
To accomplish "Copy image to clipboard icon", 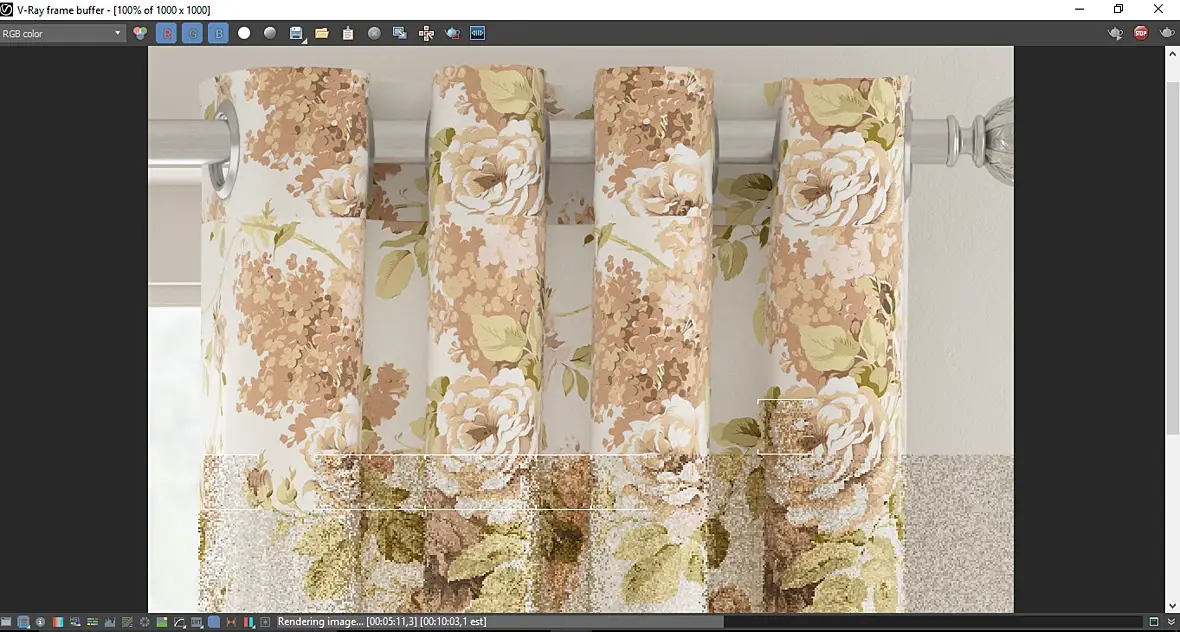I will click(348, 33).
